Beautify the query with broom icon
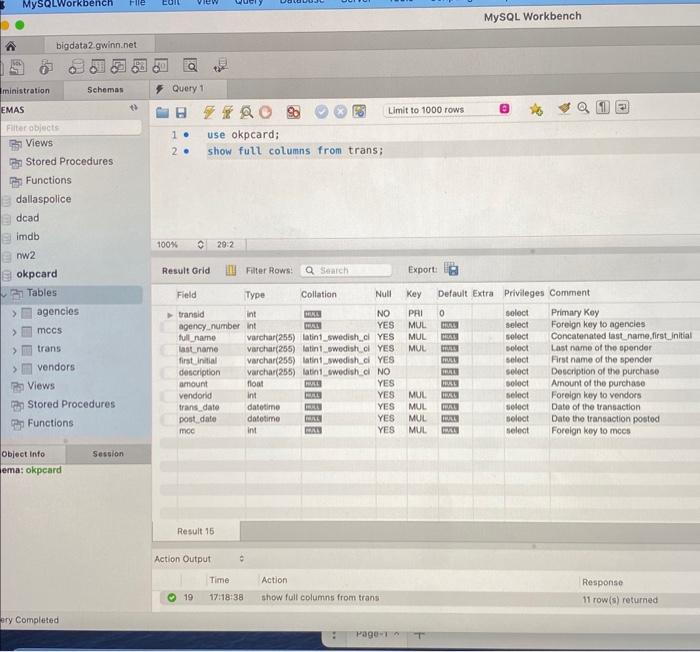Image resolution: width=700 pixels, height=652 pixels. click(564, 108)
